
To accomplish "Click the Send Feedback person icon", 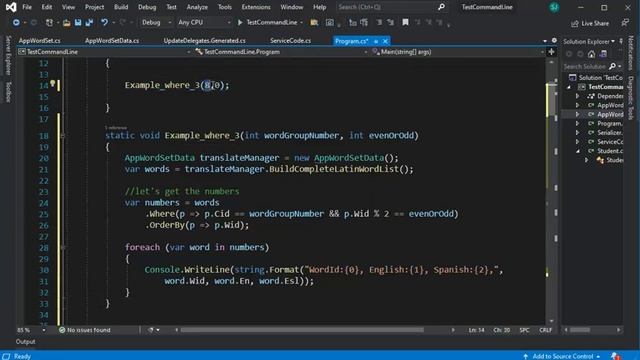I will point(625,23).
